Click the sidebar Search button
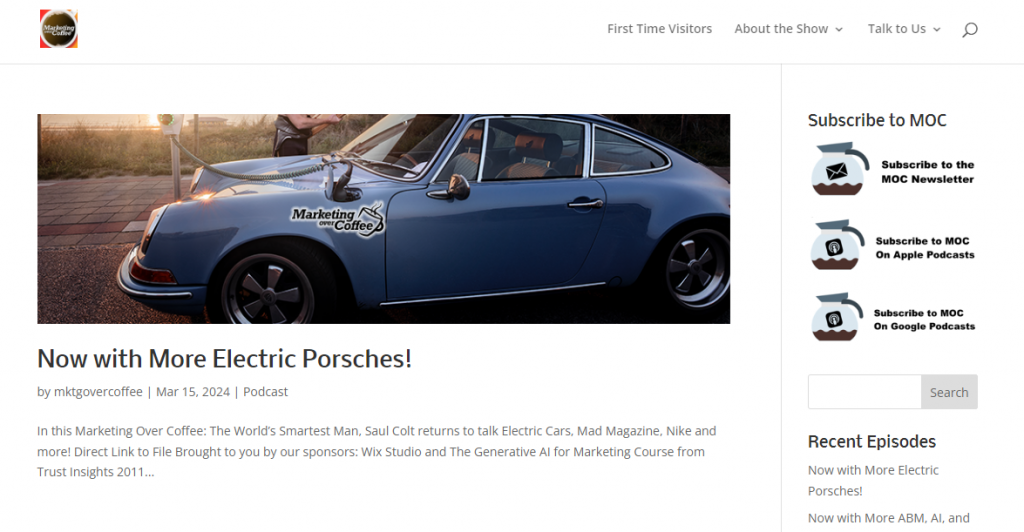 point(949,392)
